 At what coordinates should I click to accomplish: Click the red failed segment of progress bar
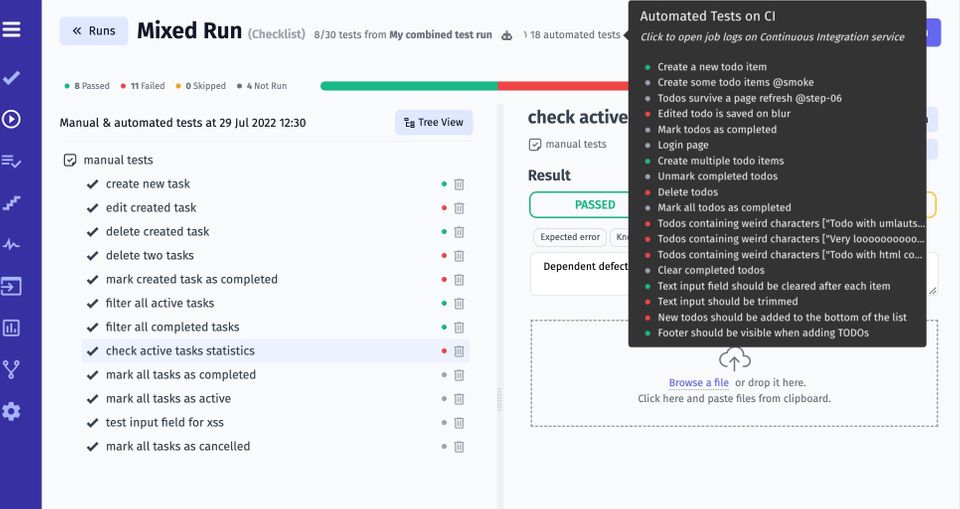coord(563,86)
